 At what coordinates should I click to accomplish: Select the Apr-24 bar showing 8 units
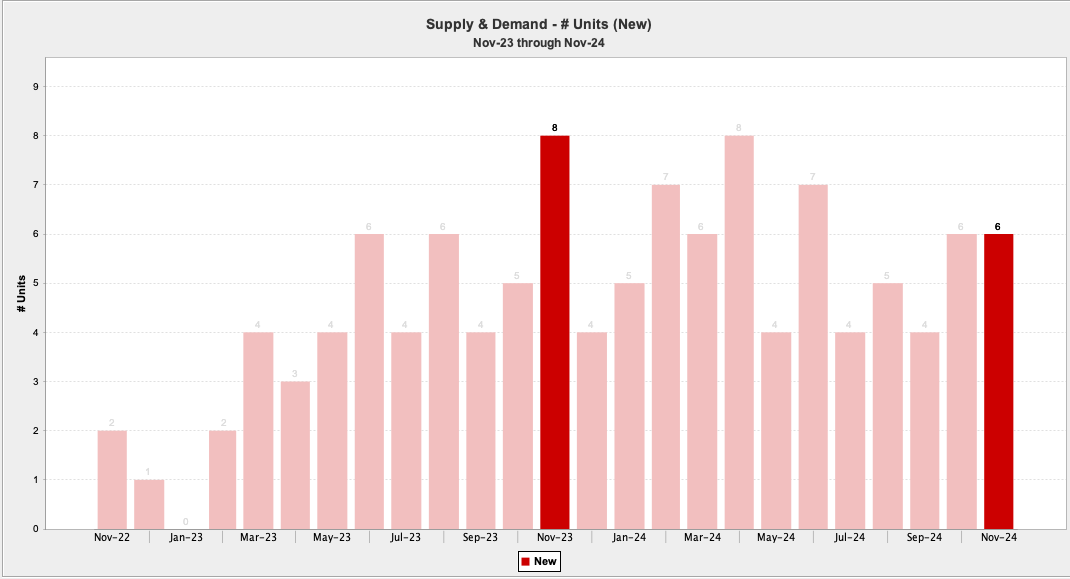point(739,332)
